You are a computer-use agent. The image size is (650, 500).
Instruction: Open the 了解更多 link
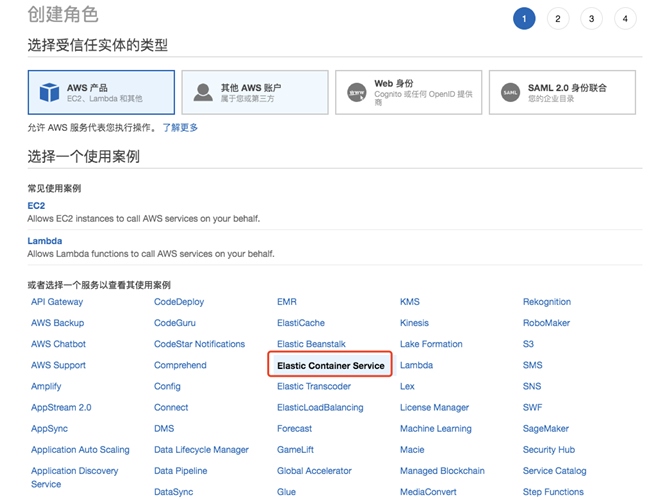tap(180, 128)
